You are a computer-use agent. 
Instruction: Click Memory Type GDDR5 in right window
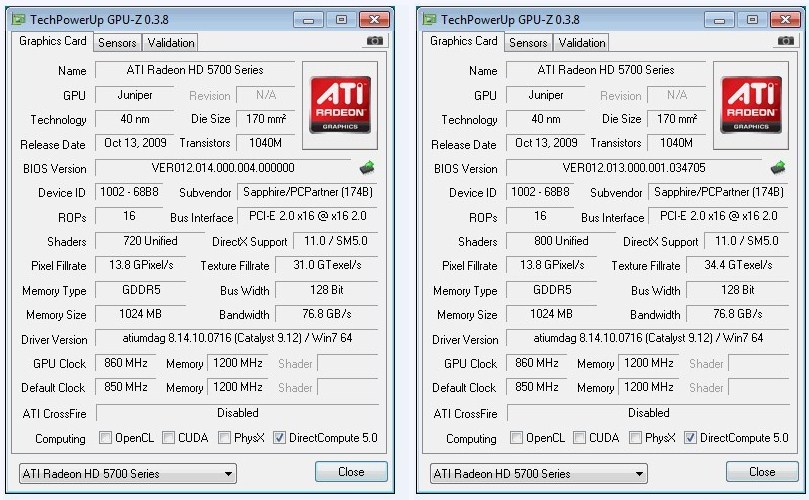tap(552, 290)
